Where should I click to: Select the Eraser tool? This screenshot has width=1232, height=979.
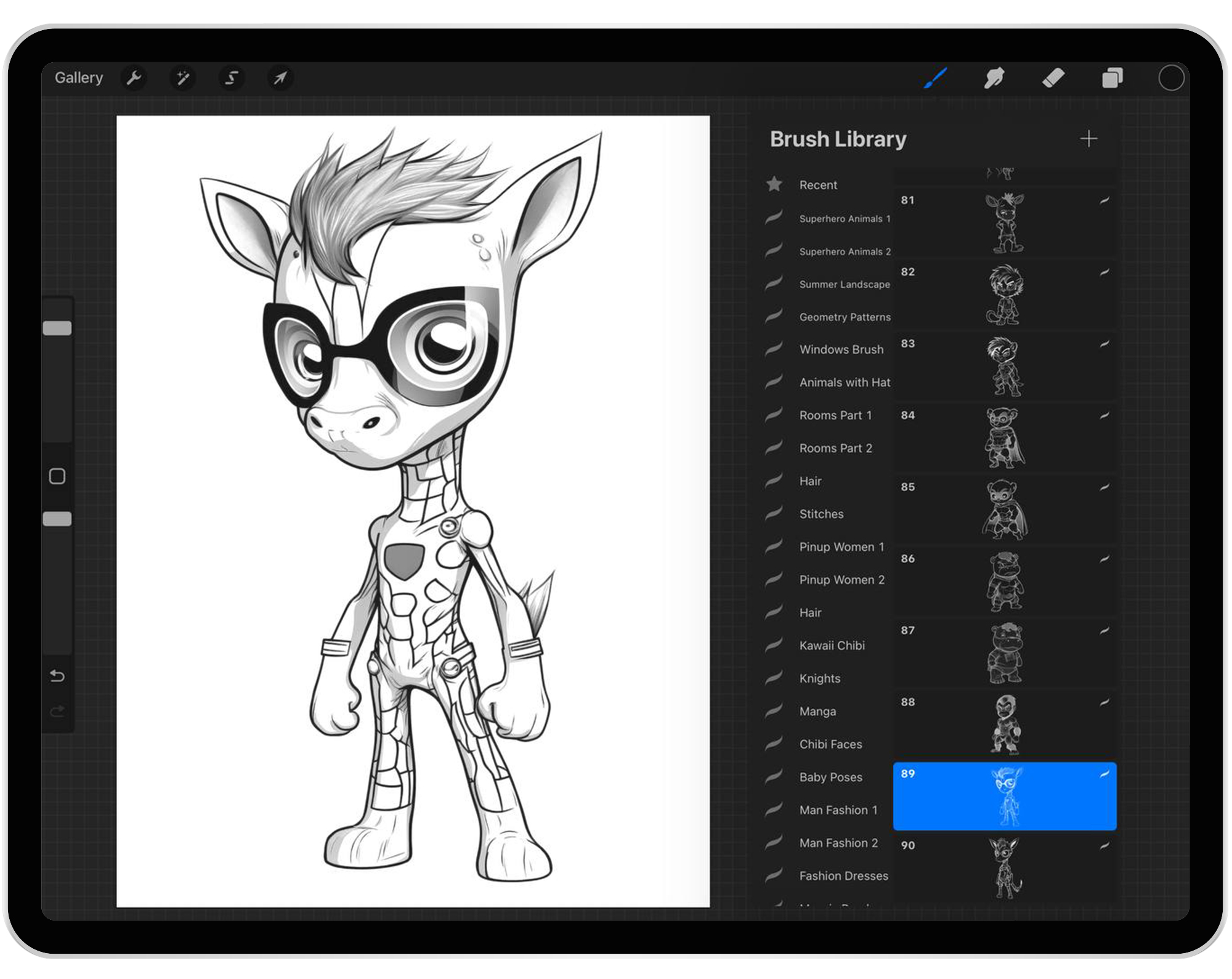click(x=1053, y=78)
